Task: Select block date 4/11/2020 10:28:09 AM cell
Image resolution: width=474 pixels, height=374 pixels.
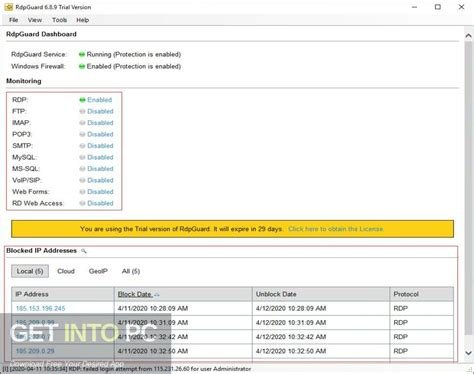Action: pos(183,308)
